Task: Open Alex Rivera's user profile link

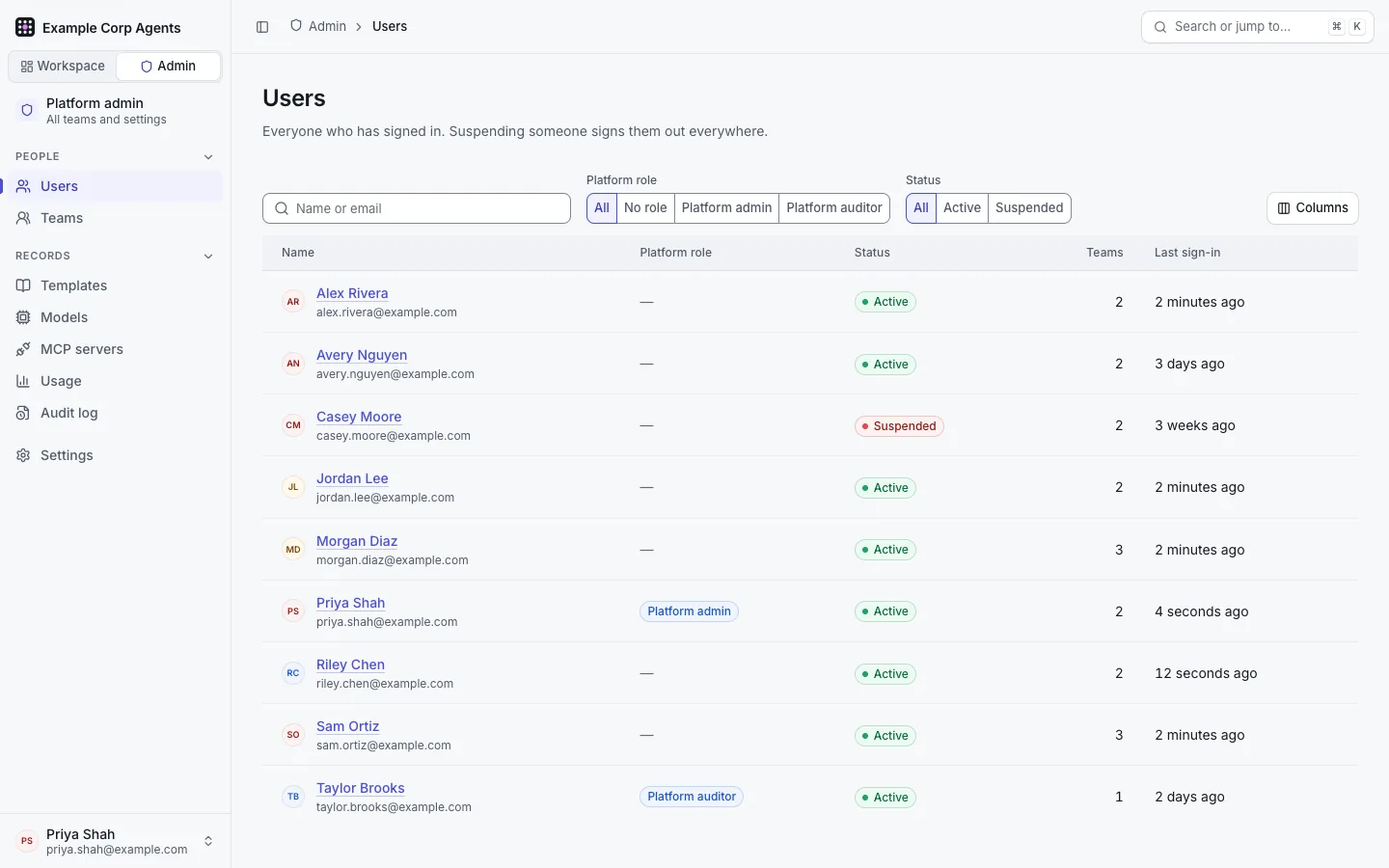Action: click(x=352, y=293)
